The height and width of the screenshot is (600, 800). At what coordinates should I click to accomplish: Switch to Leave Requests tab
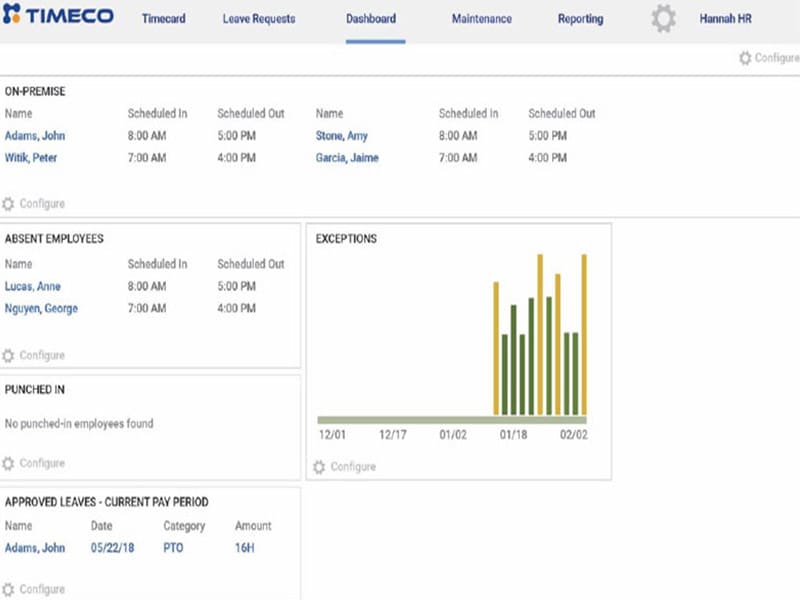point(258,19)
